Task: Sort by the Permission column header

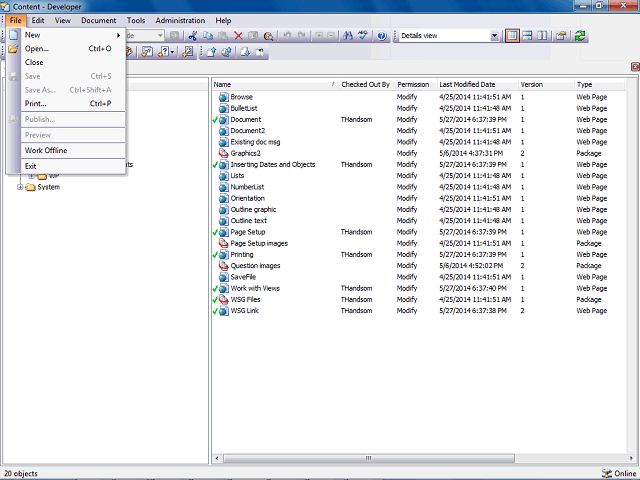Action: point(416,84)
